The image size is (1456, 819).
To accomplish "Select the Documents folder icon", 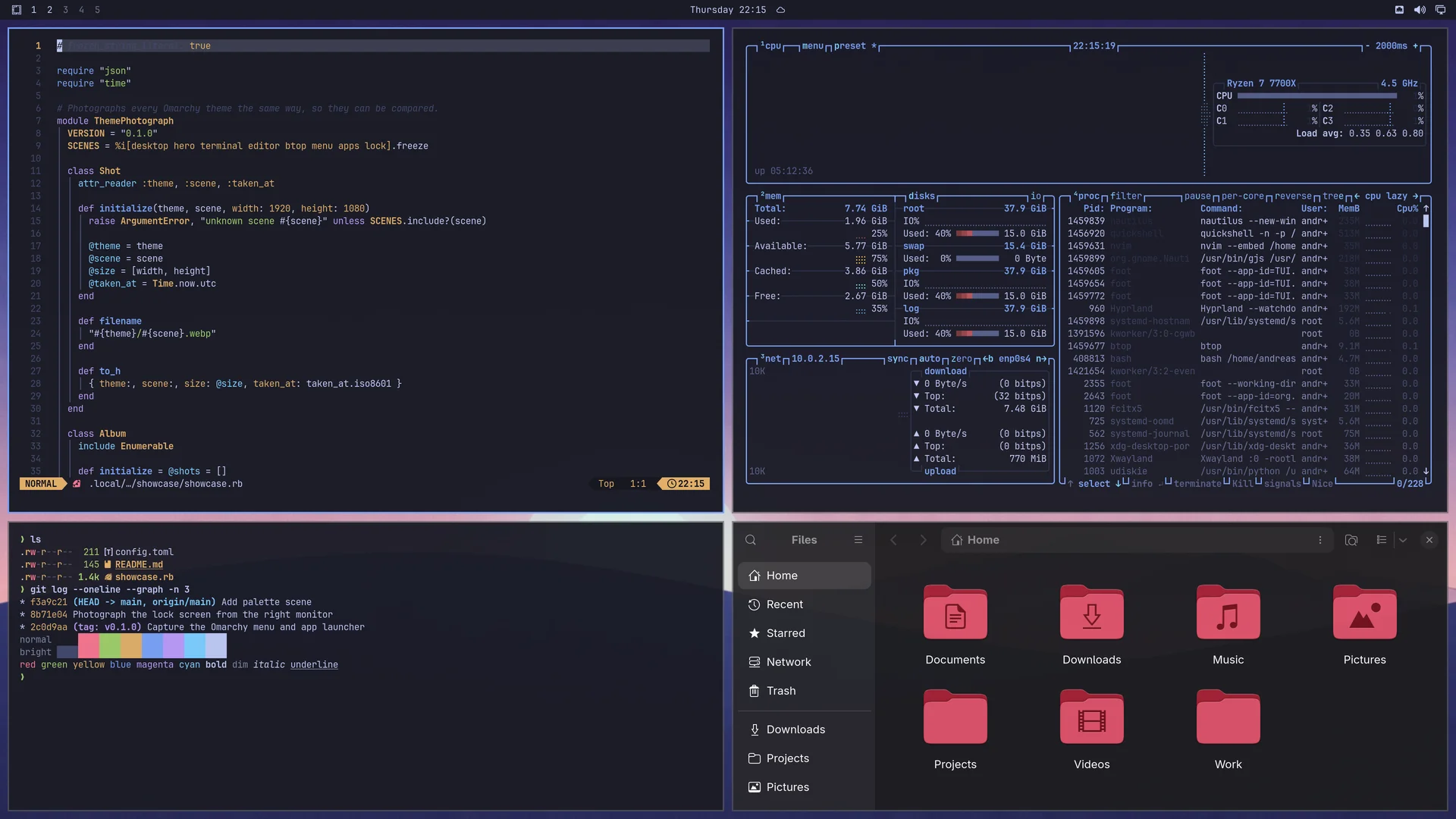I will [x=955, y=613].
